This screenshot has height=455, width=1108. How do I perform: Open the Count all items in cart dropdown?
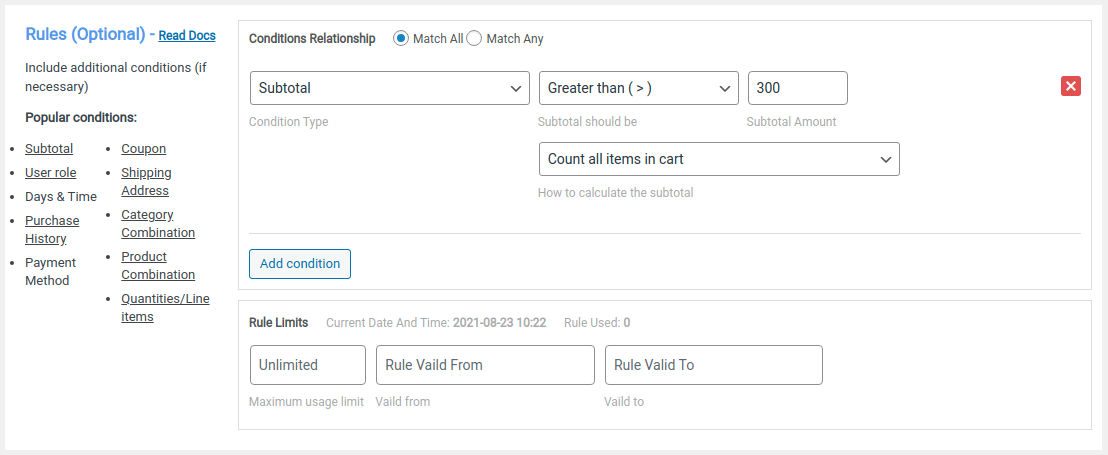(x=718, y=159)
